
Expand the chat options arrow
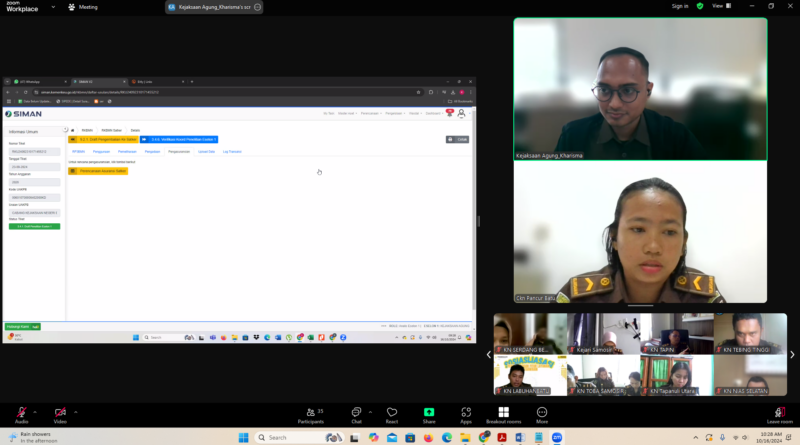(x=372, y=411)
